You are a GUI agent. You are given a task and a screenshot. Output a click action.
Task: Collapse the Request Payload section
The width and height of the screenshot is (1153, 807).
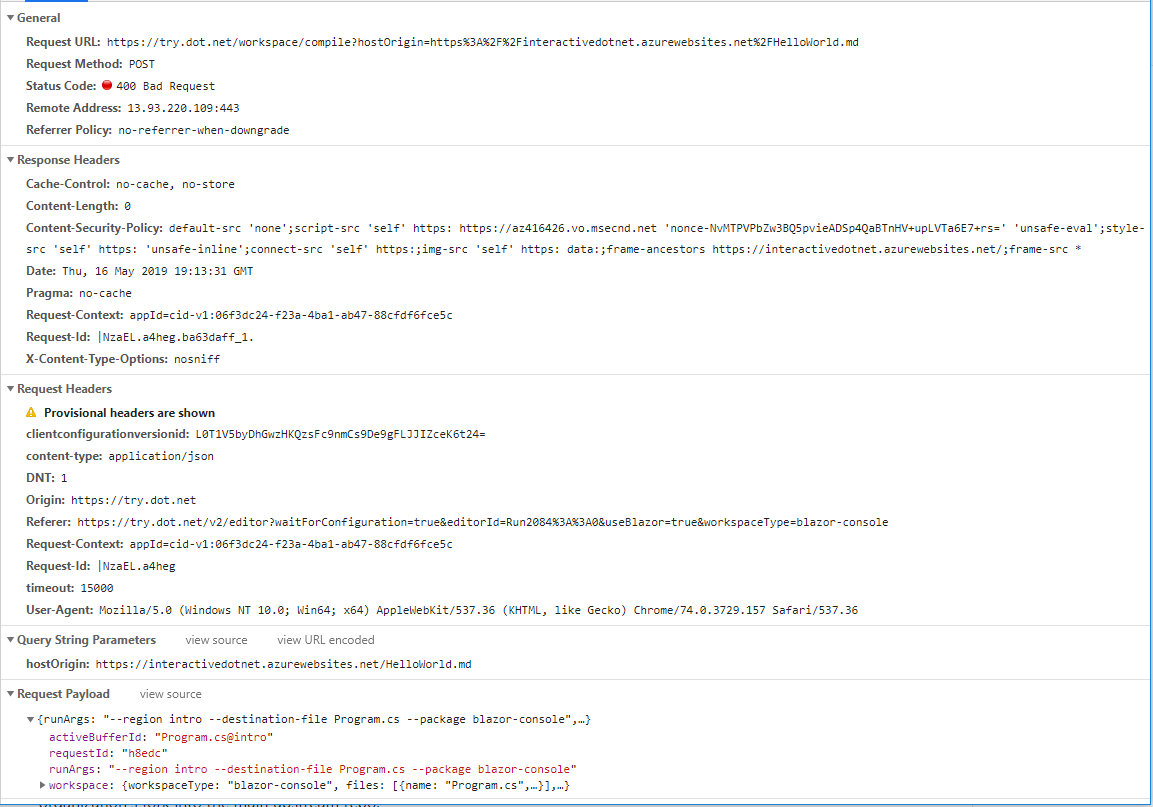point(10,693)
